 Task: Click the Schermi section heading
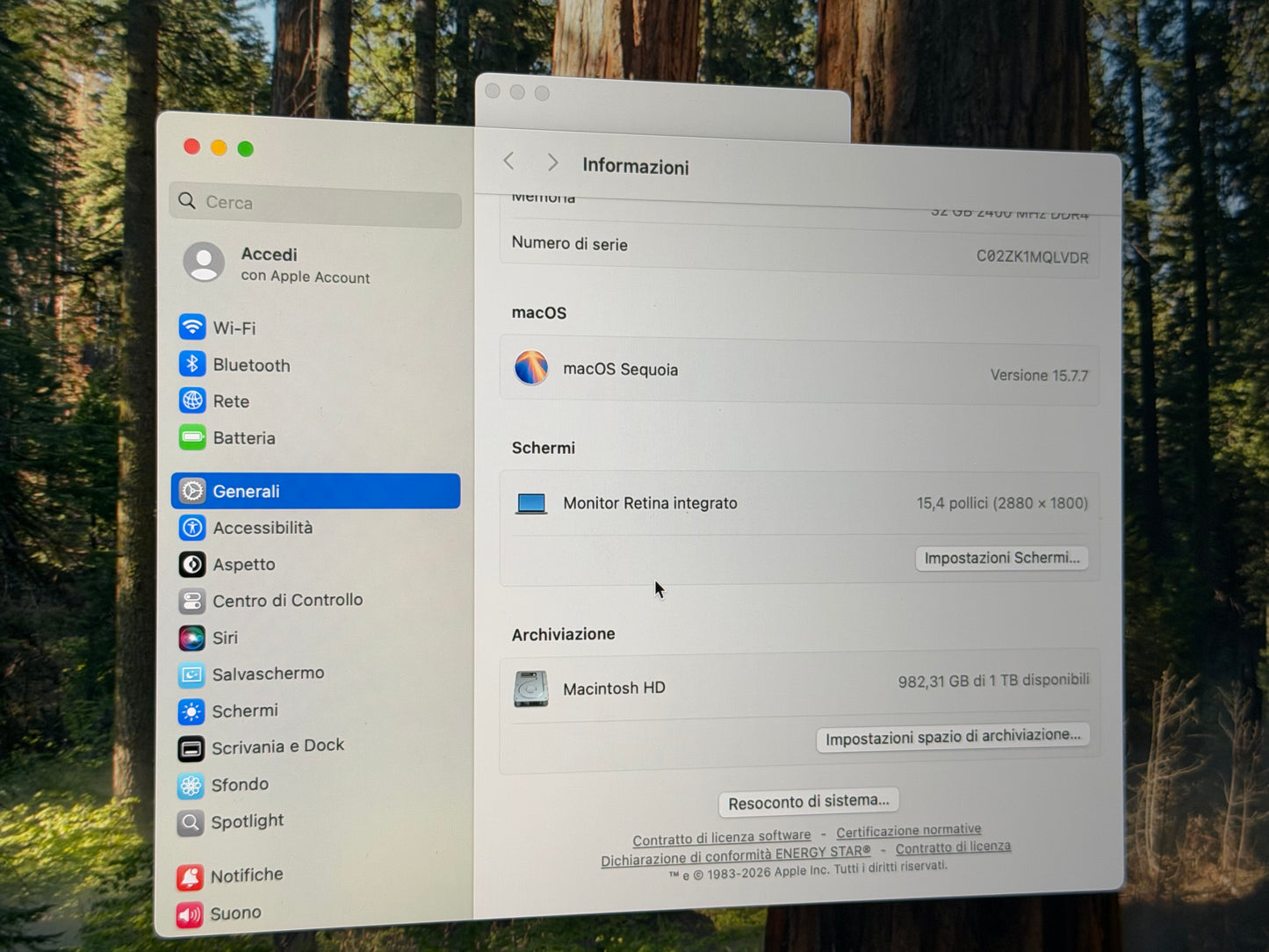point(543,448)
